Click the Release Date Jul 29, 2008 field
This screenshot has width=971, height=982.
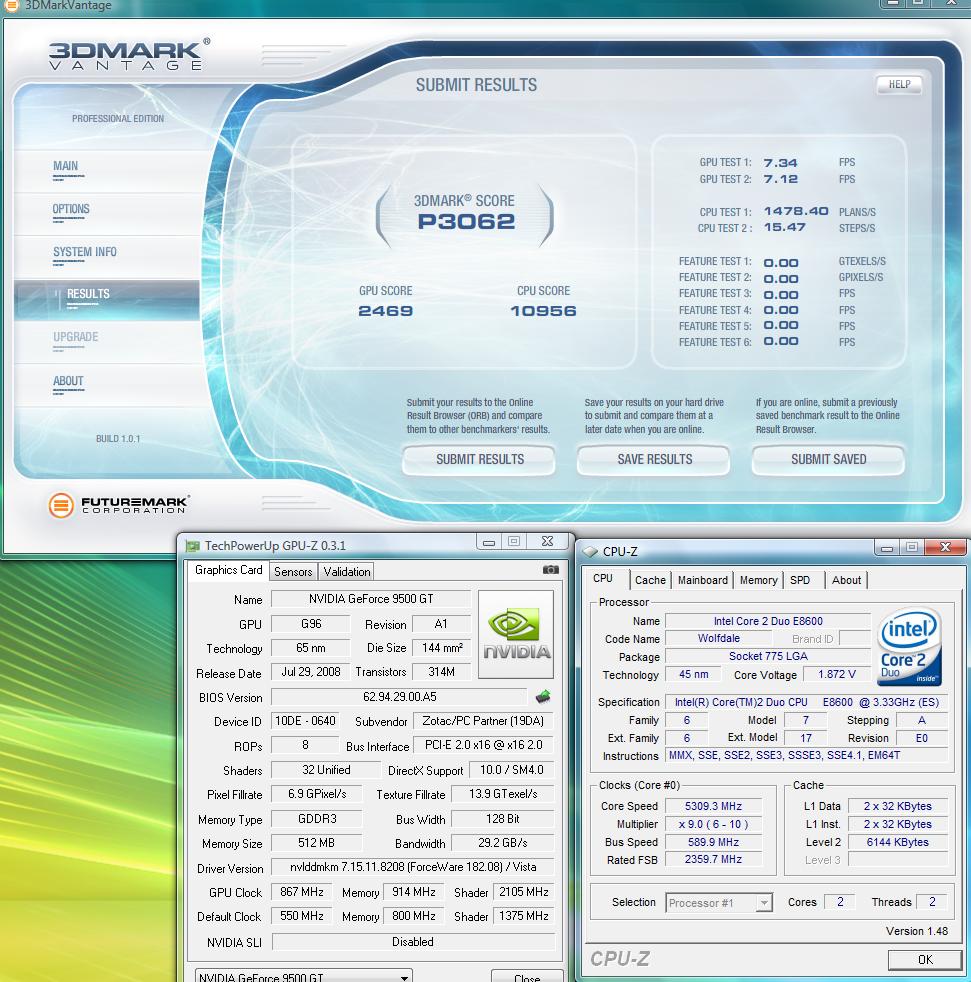pos(310,672)
